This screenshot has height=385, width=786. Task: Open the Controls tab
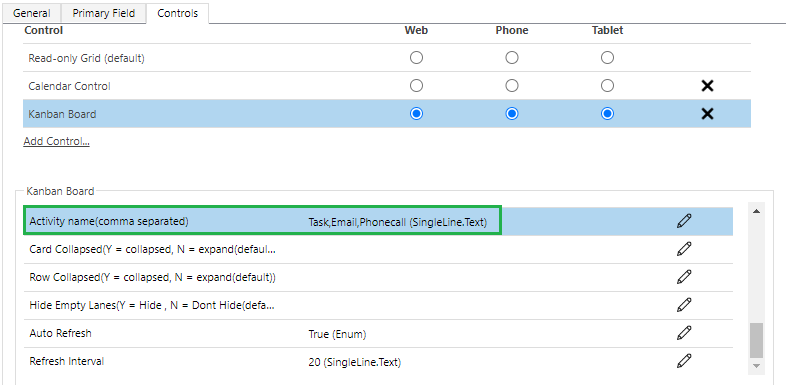coord(177,13)
